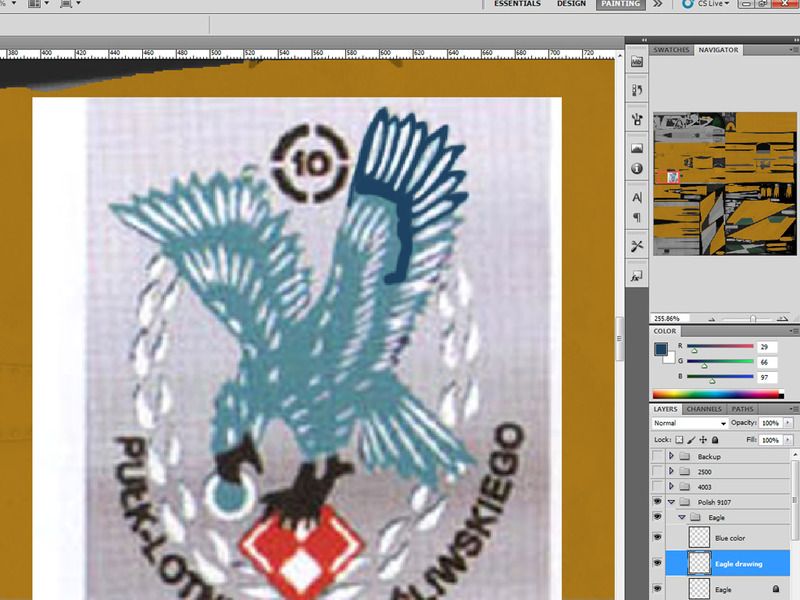
Task: Click the lock all icon in Layers
Action: click(715, 440)
